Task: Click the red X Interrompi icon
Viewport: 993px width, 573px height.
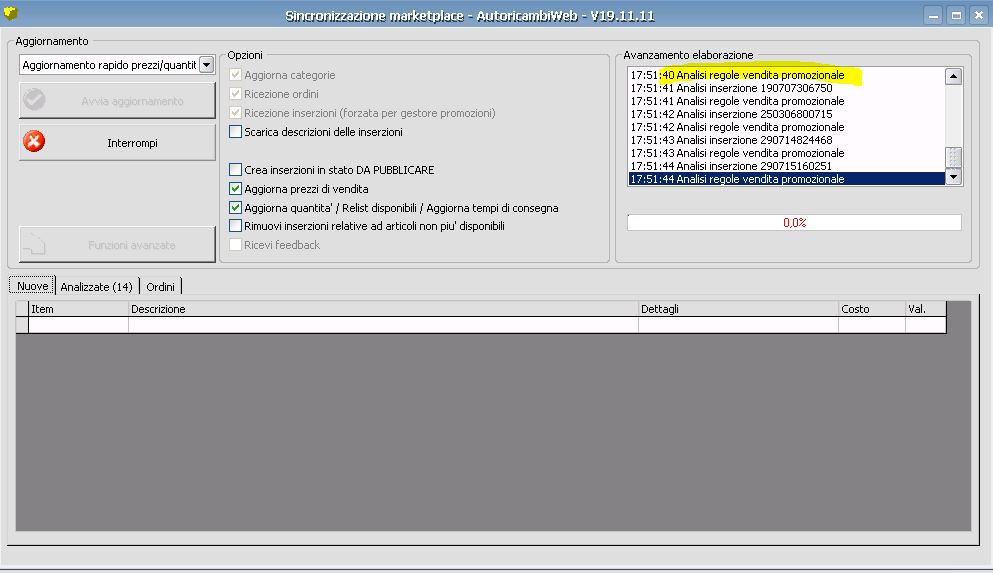Action: coord(34,141)
